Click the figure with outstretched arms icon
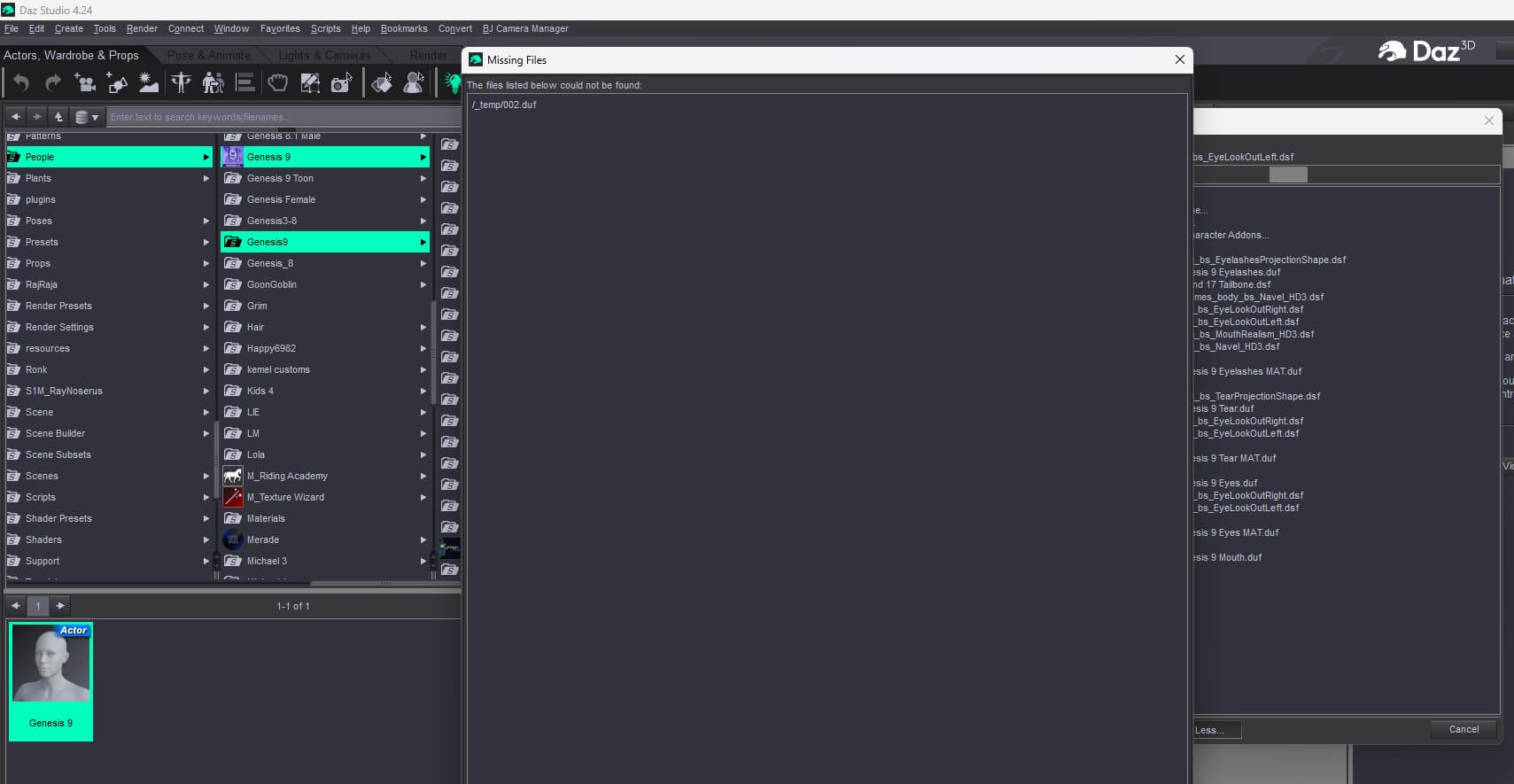1514x784 pixels. pyautogui.click(x=181, y=83)
